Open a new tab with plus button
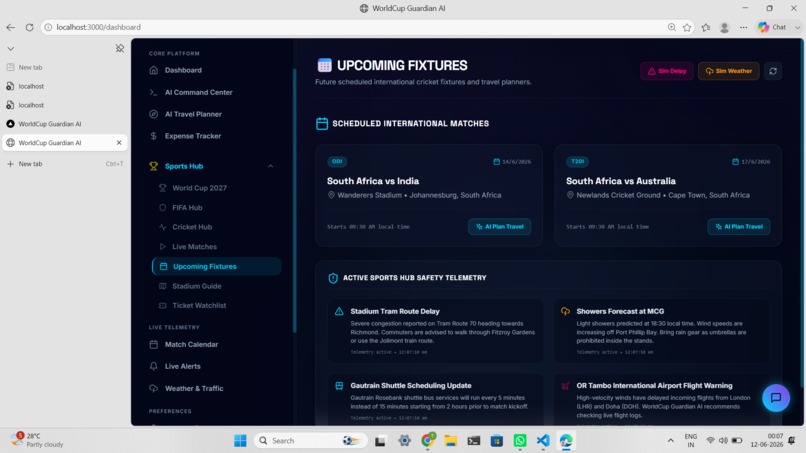Screen dimensions: 806x453 (x=10, y=164)
